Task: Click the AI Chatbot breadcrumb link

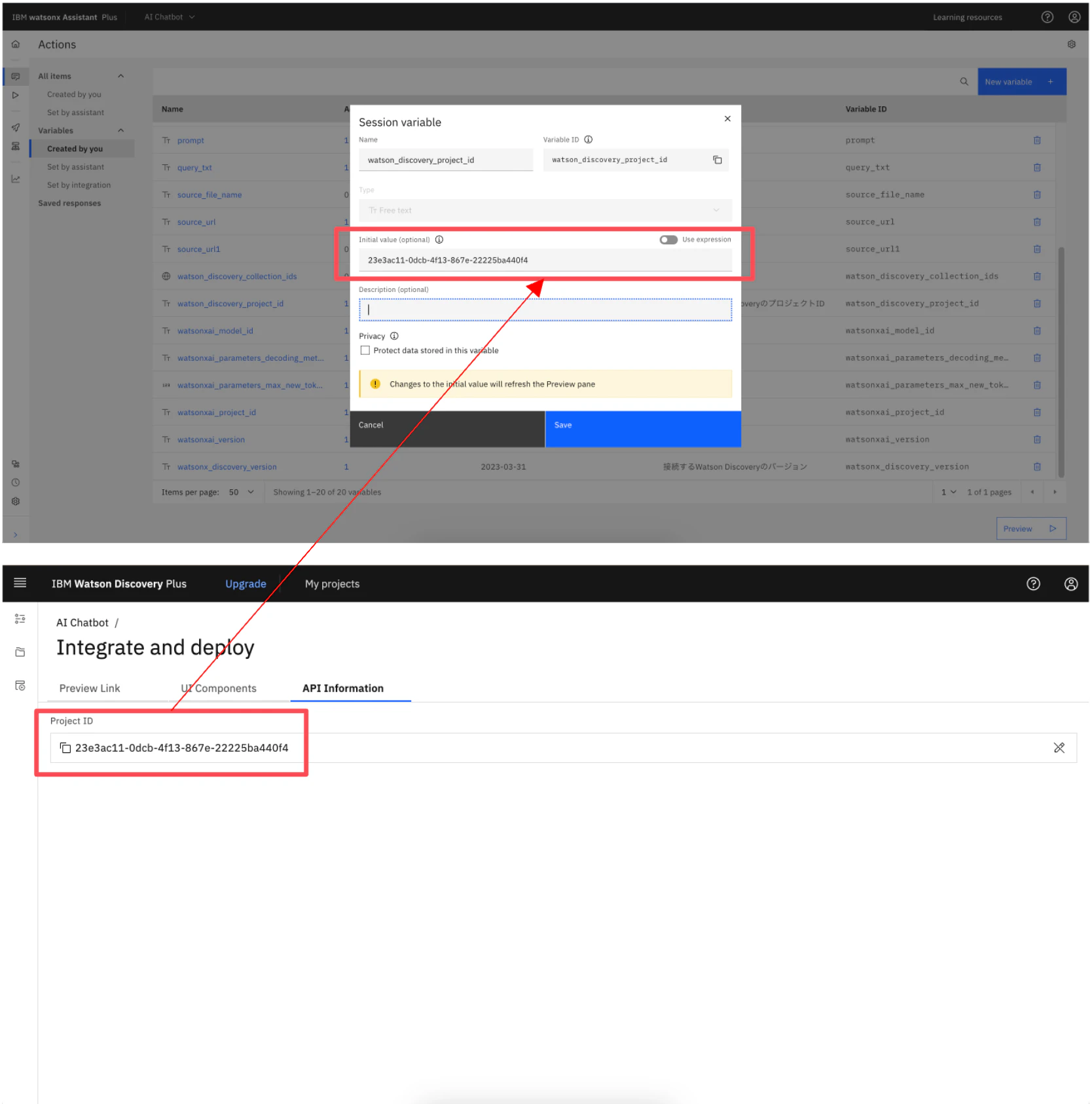Action: (x=82, y=623)
